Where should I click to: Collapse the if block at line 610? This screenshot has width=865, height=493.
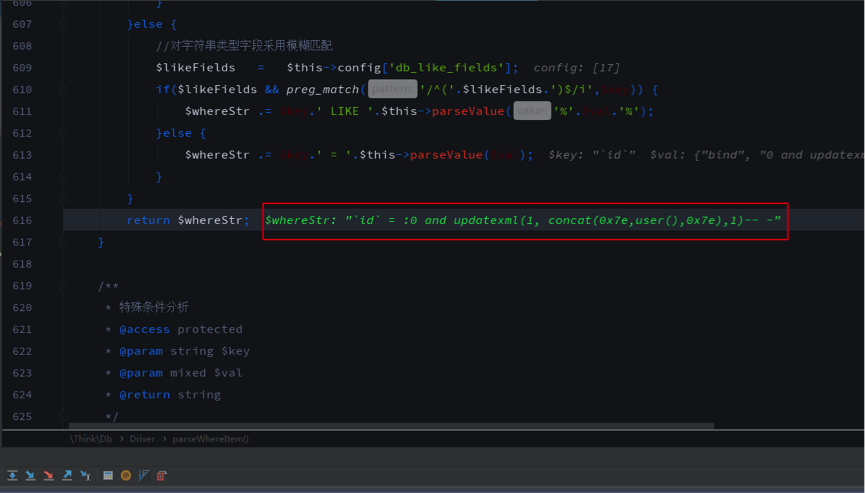coord(64,90)
